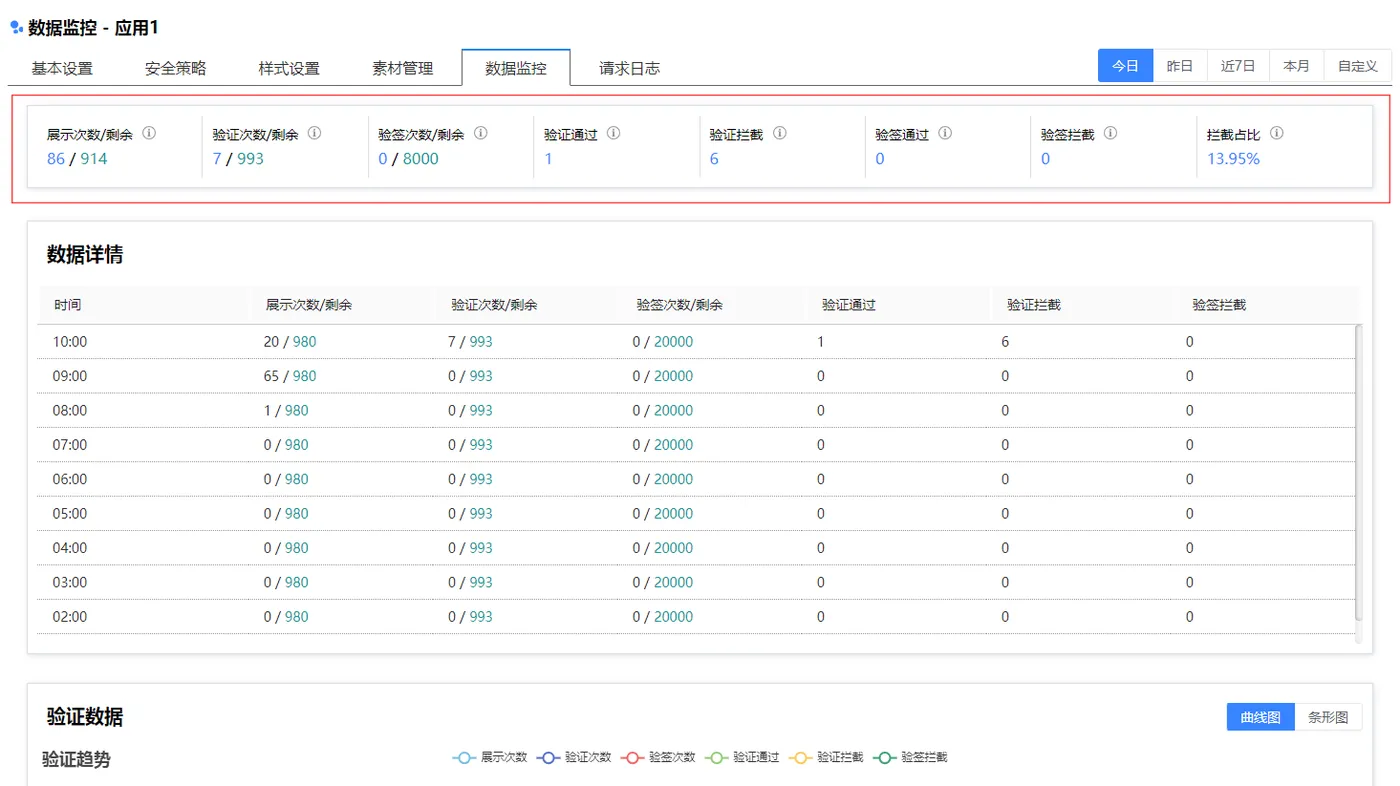Open info icon beside 验签次数/剩余 summary
The width and height of the screenshot is (1400, 786).
[x=480, y=133]
